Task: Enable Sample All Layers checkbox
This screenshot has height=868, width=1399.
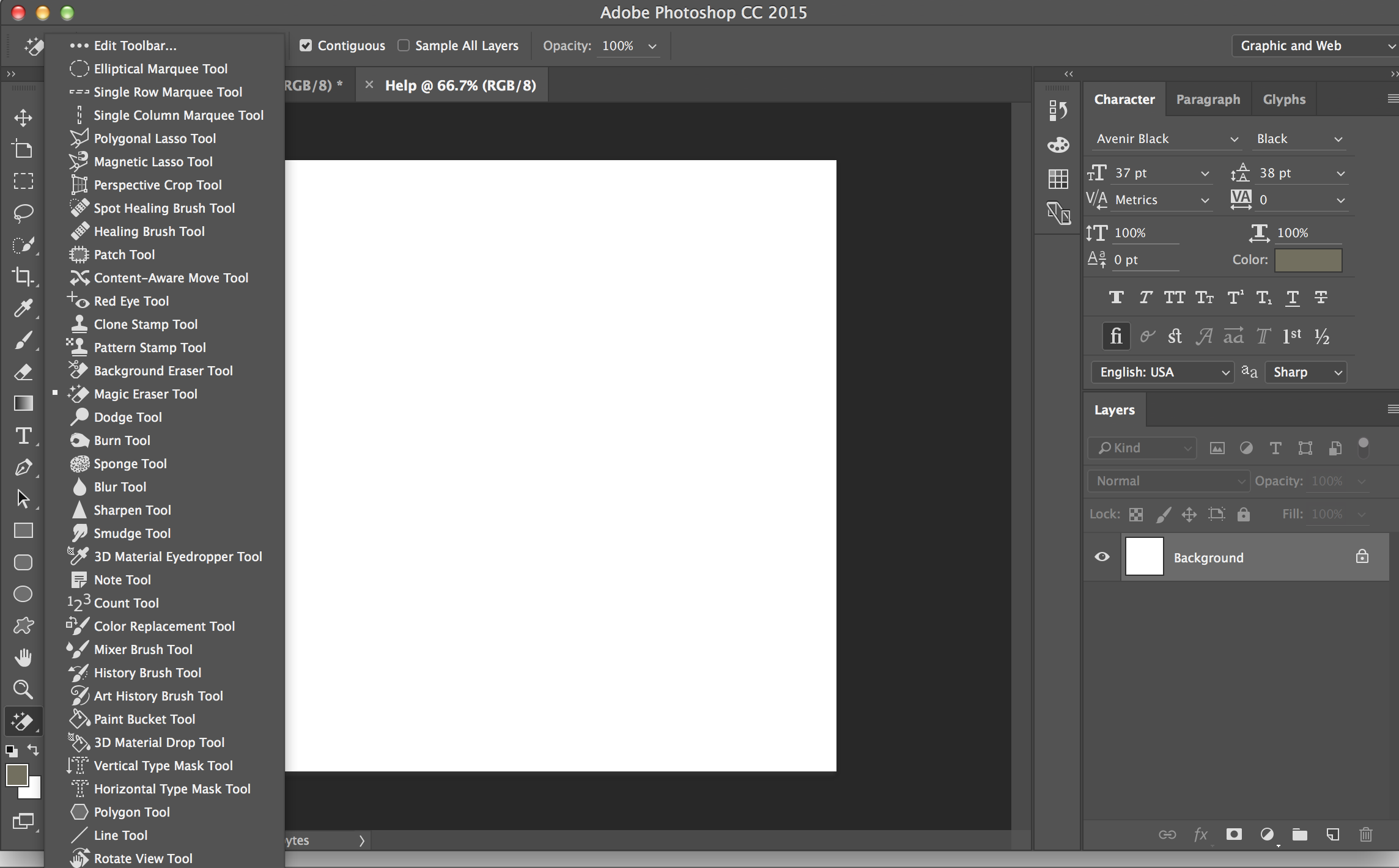Action: pyautogui.click(x=404, y=45)
